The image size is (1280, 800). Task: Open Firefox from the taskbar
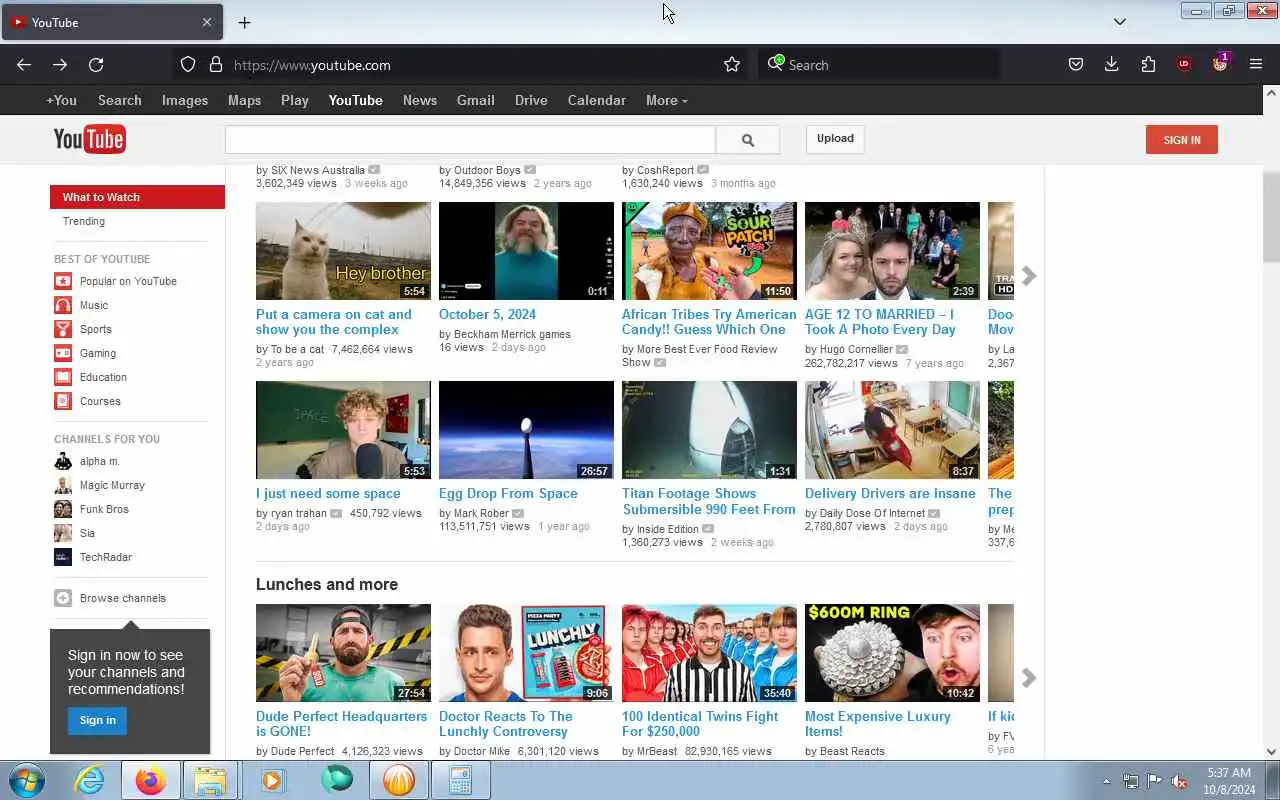pyautogui.click(x=151, y=780)
